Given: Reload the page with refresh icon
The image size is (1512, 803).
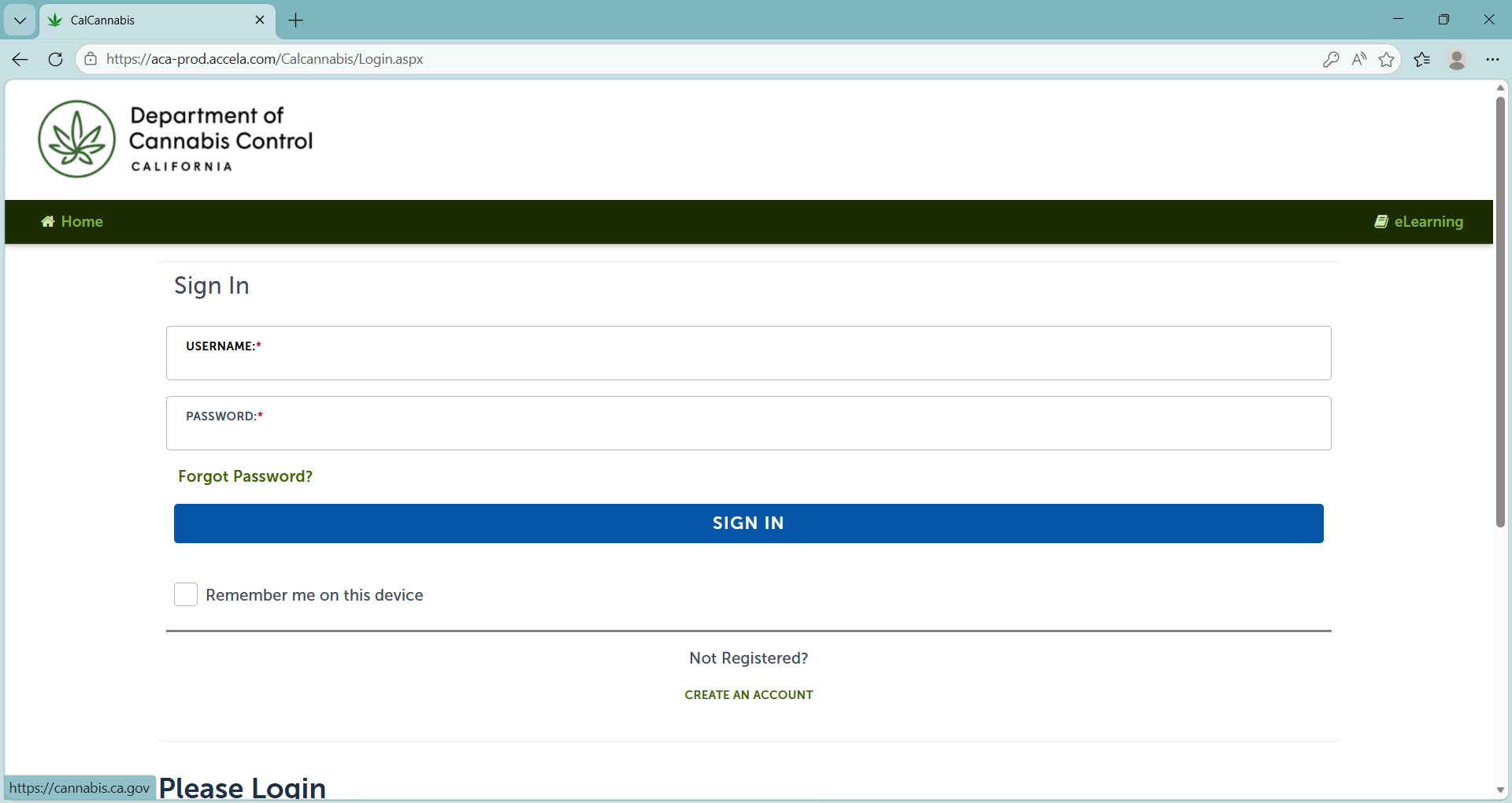Looking at the screenshot, I should tap(55, 59).
